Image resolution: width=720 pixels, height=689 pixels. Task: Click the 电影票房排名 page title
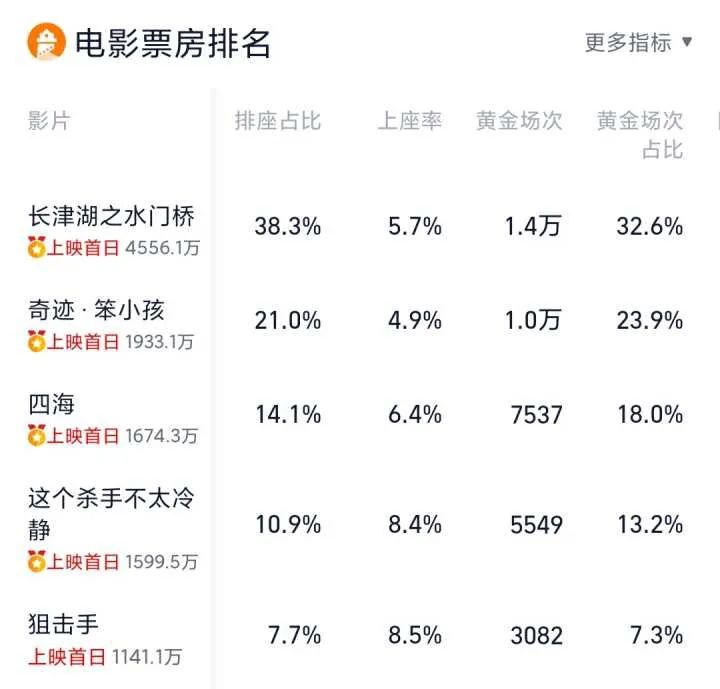coord(172,42)
